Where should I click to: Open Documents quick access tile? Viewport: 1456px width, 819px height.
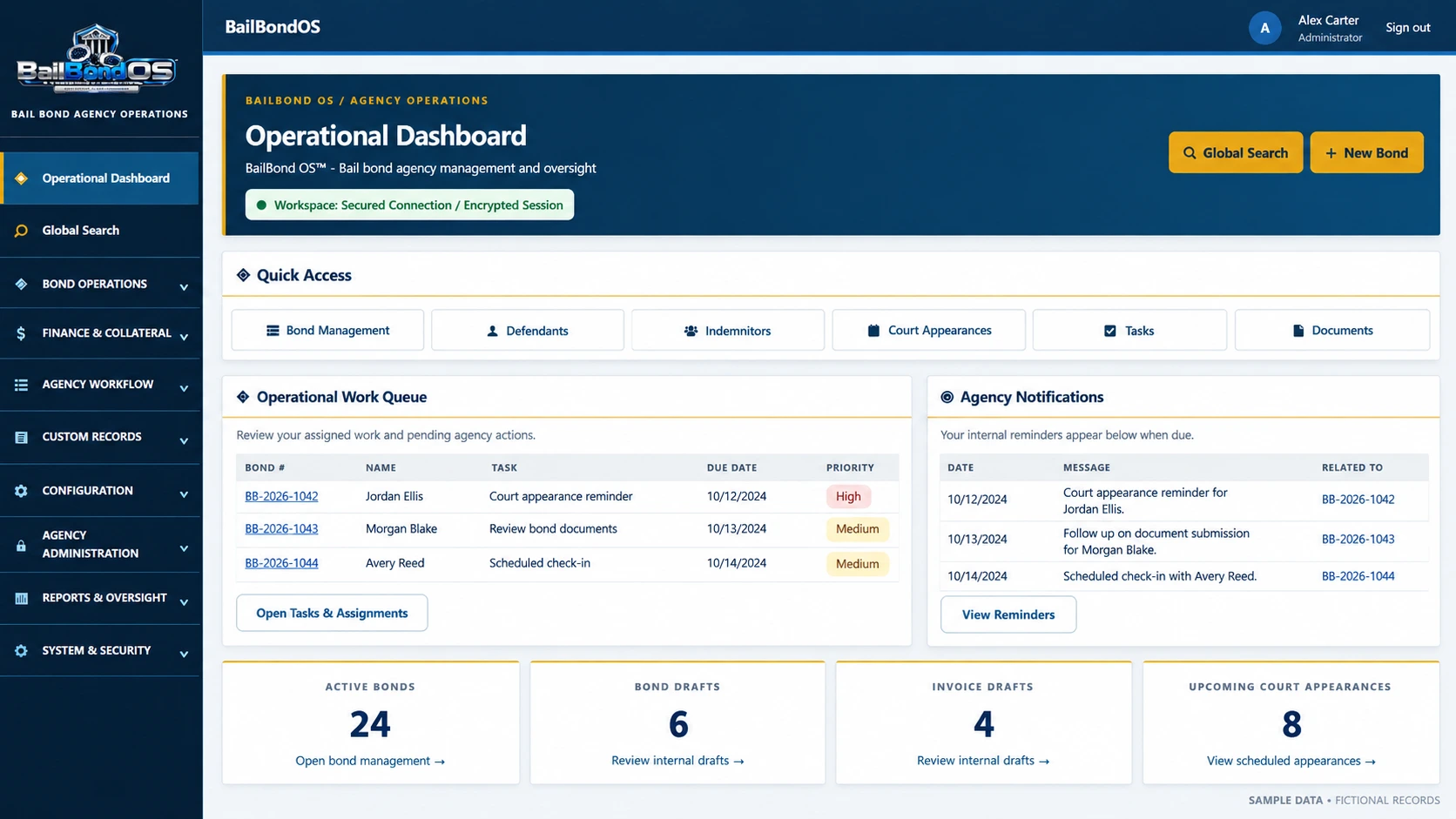(x=1332, y=331)
